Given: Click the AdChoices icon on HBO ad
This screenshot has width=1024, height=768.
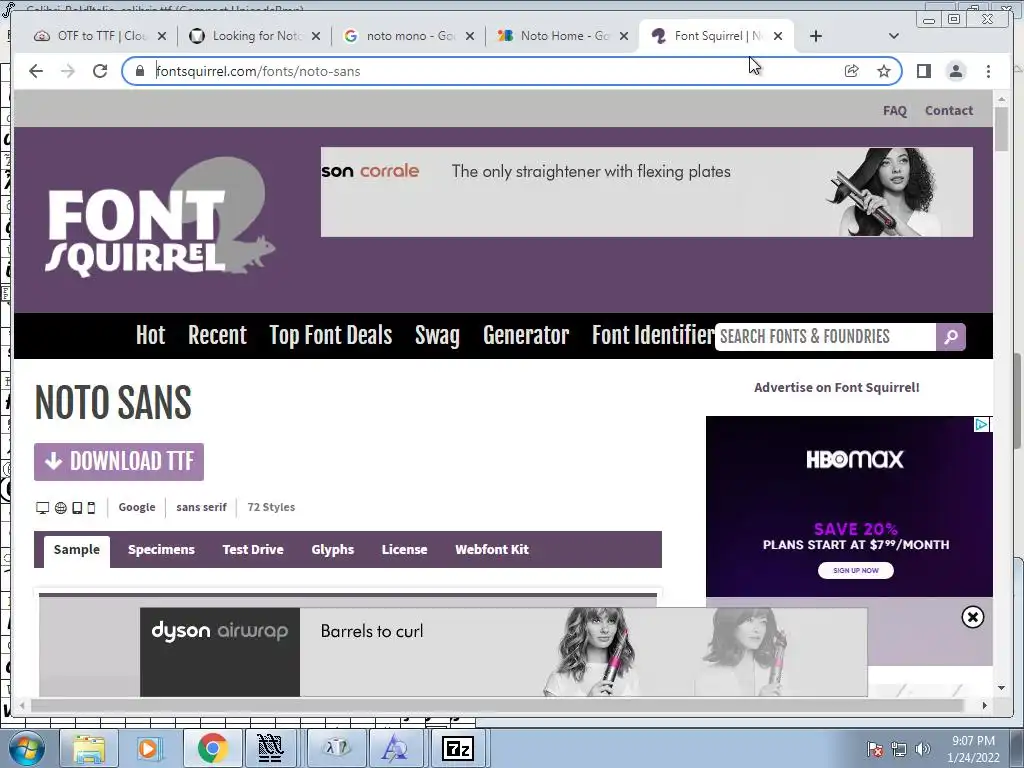Looking at the screenshot, I should point(982,424).
